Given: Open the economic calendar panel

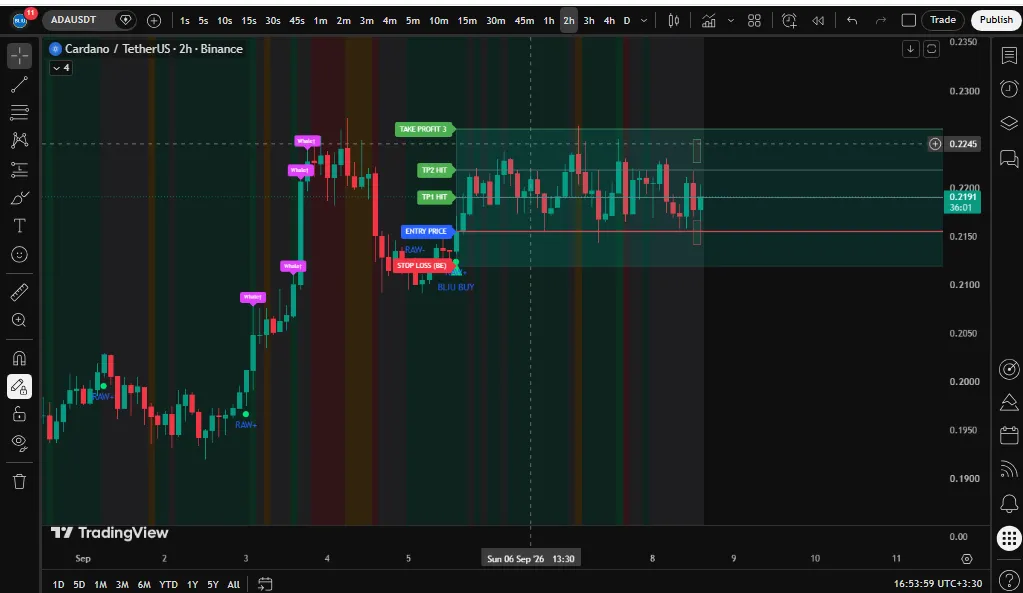Looking at the screenshot, I should [1009, 434].
